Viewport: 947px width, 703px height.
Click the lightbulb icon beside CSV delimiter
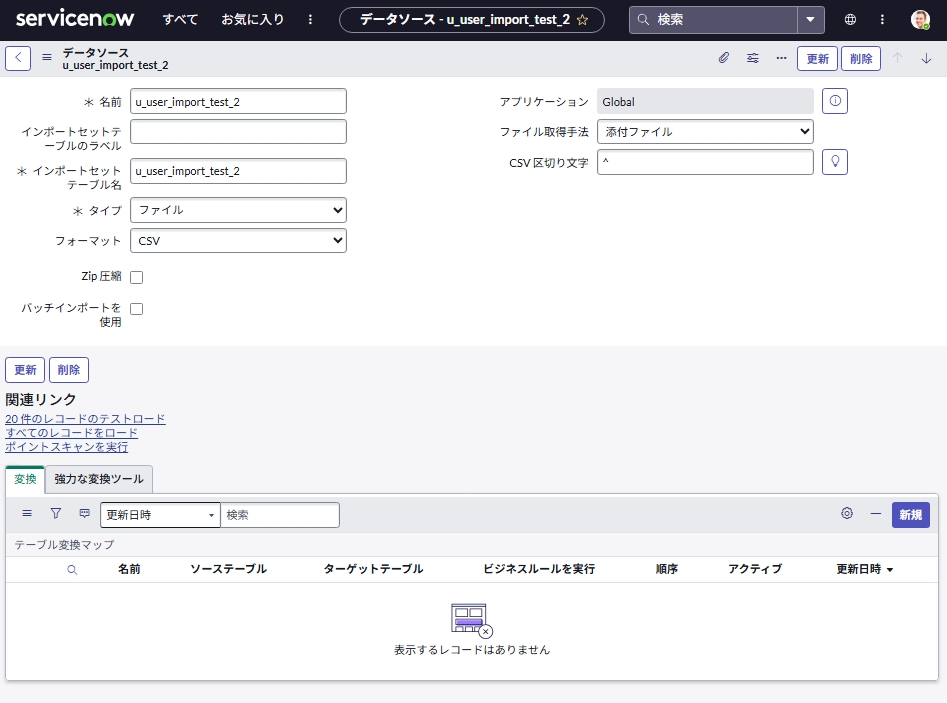pyautogui.click(x=835, y=162)
